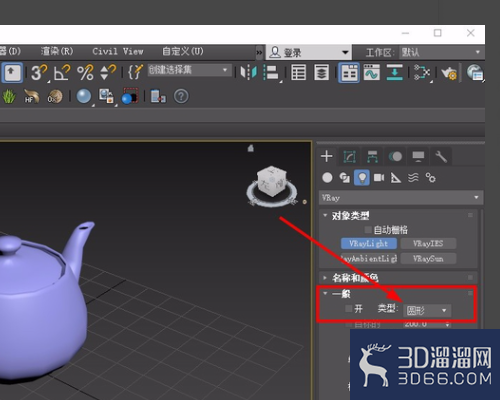Viewport: 500px width, 400px height.
Task: Open the Hierarchy panel tab
Action: coord(372,156)
